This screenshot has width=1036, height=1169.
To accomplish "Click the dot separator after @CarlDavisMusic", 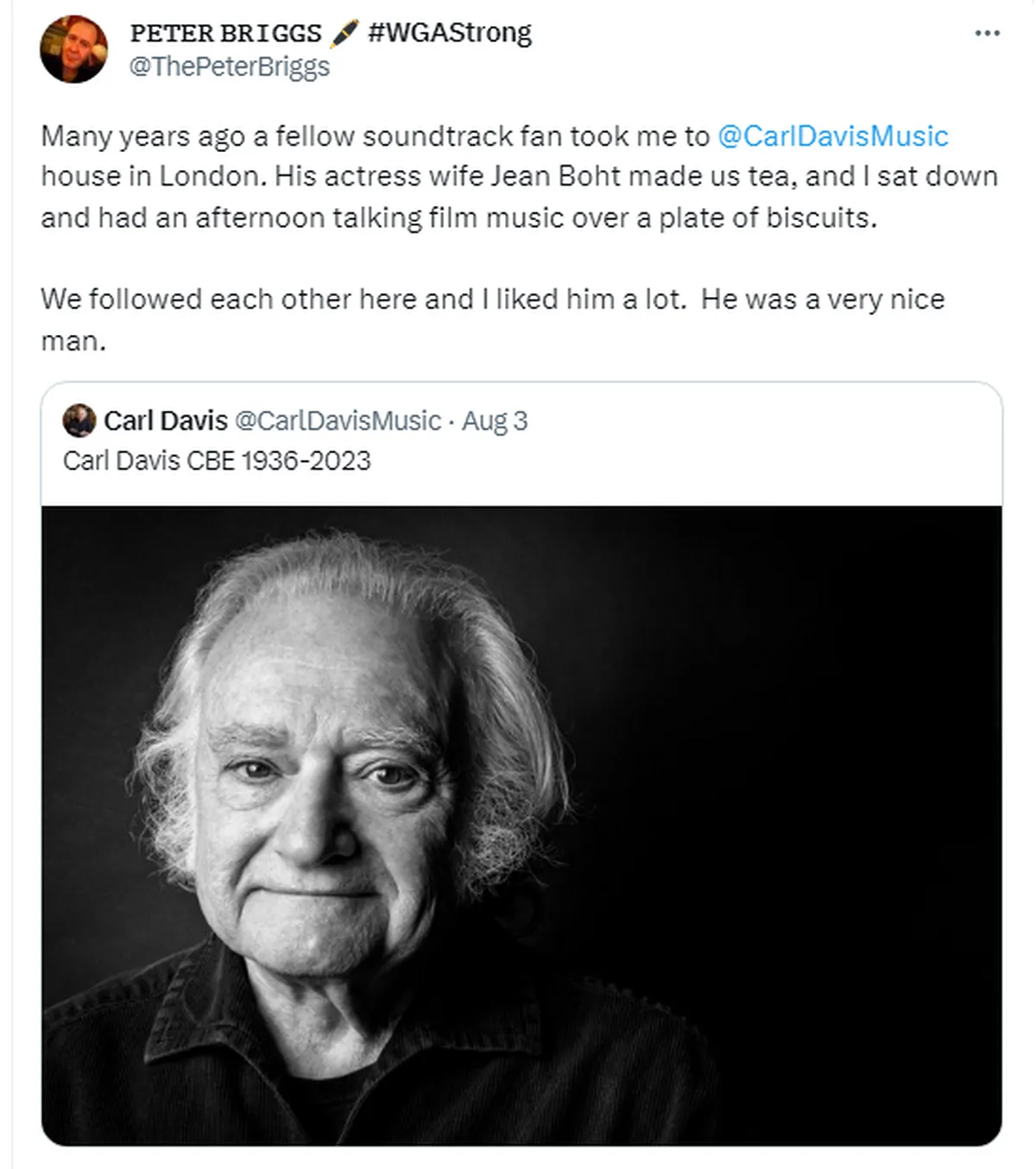I will point(452,421).
